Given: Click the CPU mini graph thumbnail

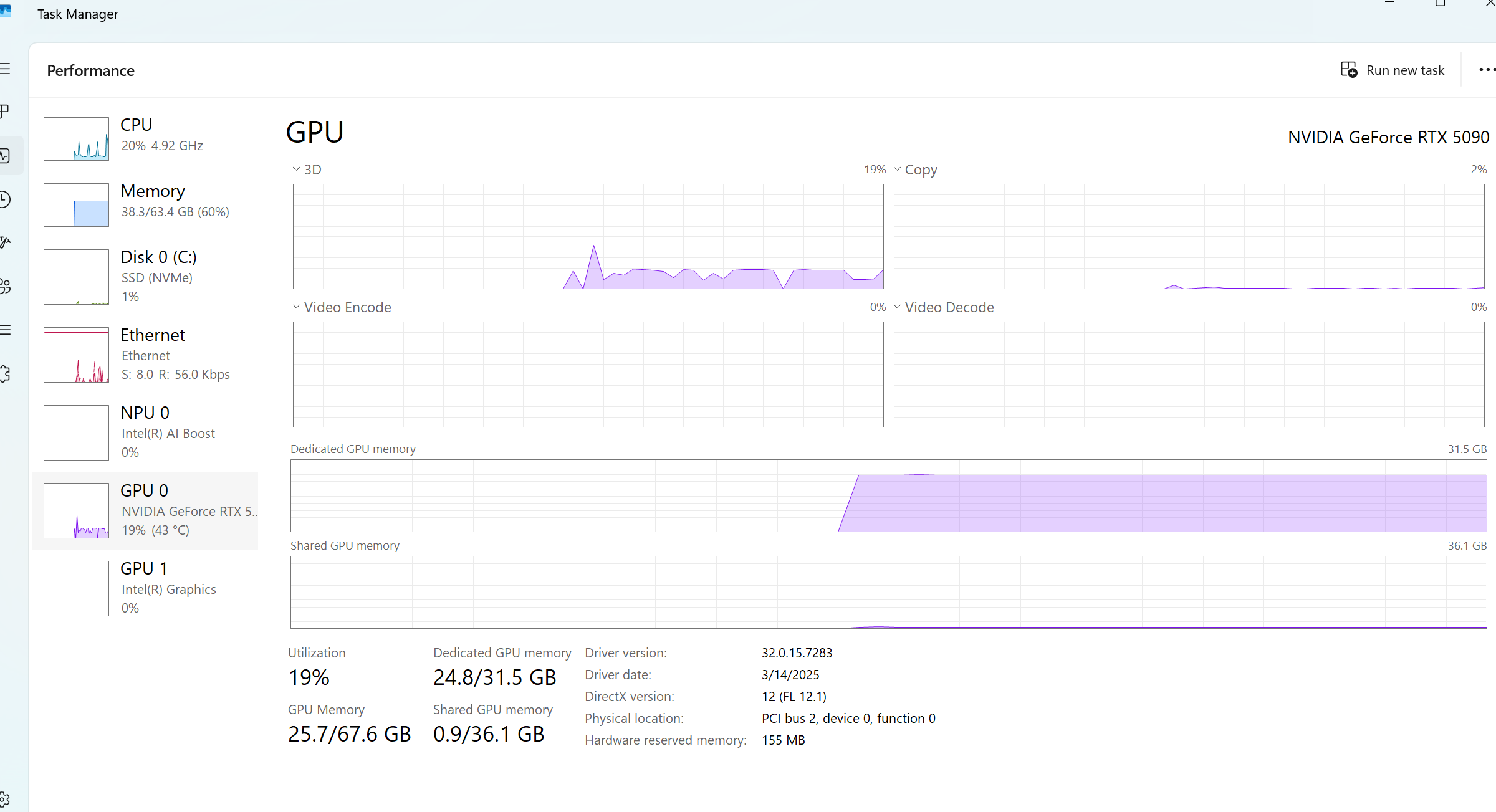Looking at the screenshot, I should coord(76,139).
